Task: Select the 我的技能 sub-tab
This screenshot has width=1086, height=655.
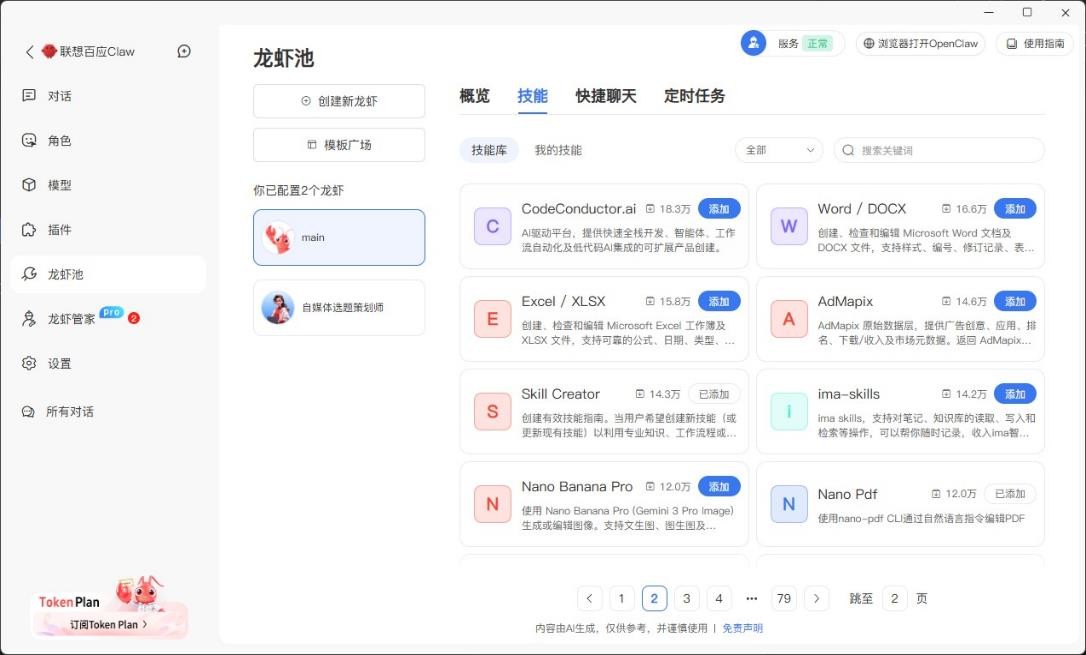Action: [558, 150]
